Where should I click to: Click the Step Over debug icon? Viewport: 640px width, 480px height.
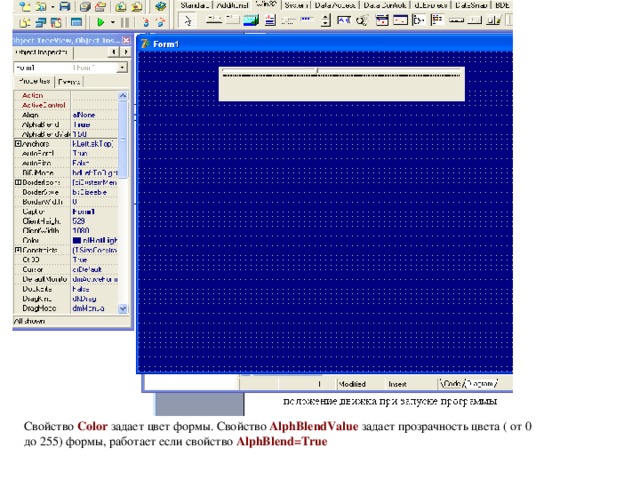(161, 22)
